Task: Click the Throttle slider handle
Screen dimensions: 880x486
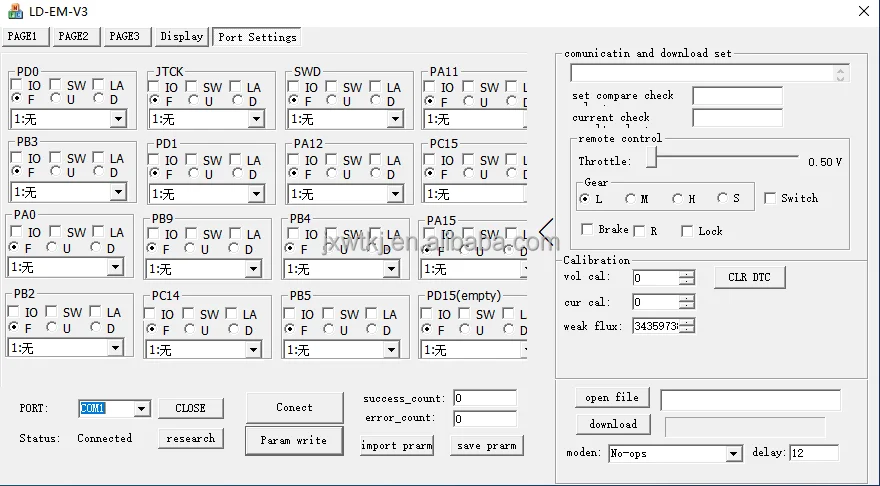Action: coord(651,158)
